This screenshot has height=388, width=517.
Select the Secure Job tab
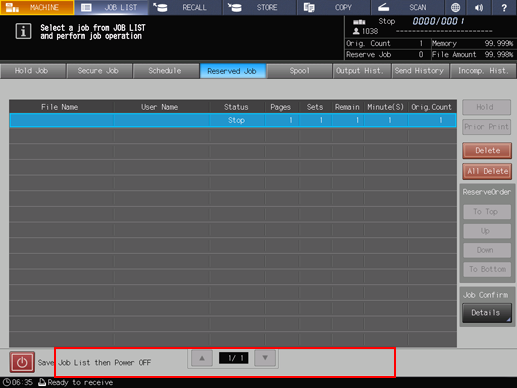click(x=99, y=71)
